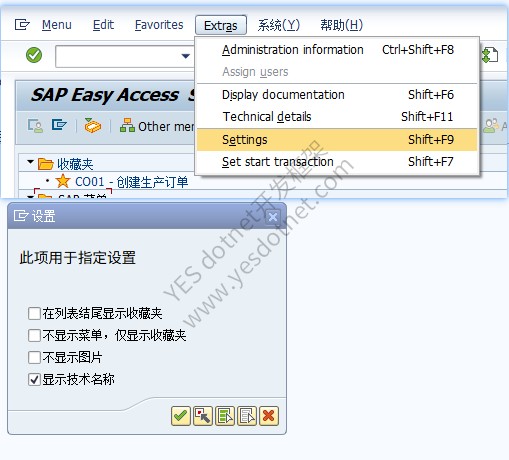Select the 收藏夹 folder

[x=75, y=164]
